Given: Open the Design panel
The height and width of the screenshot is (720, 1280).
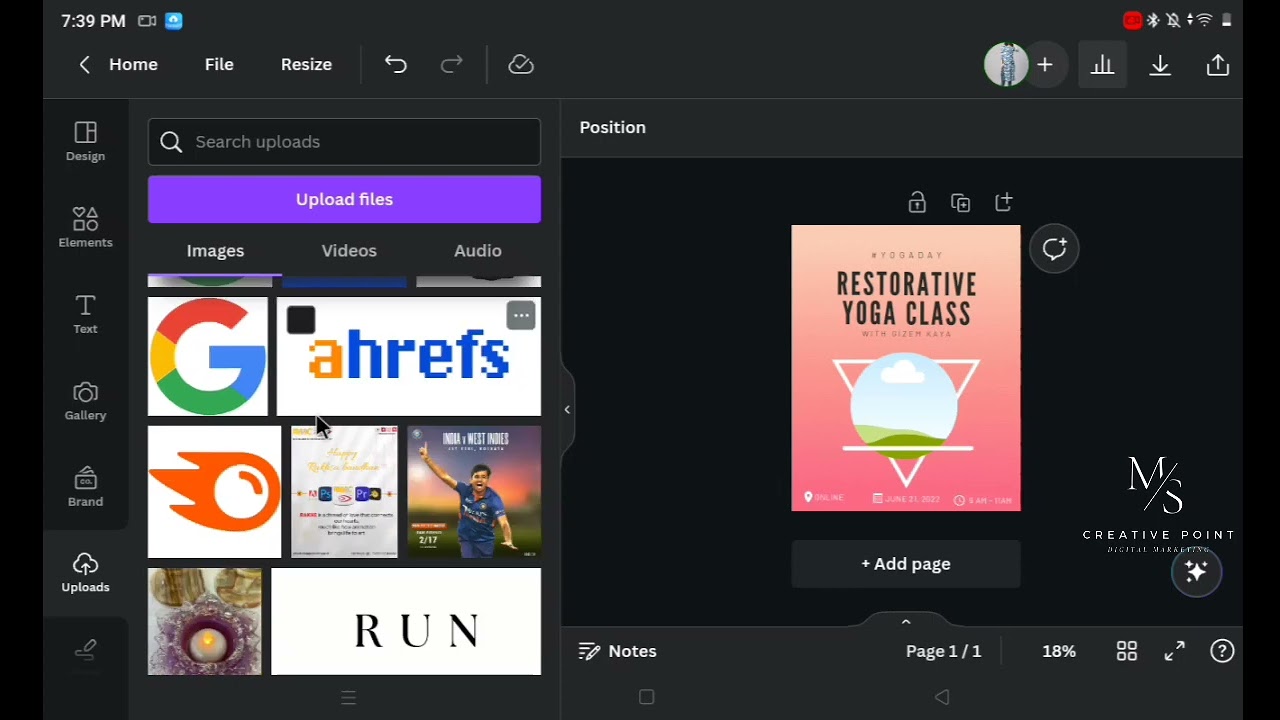Looking at the screenshot, I should 85,142.
